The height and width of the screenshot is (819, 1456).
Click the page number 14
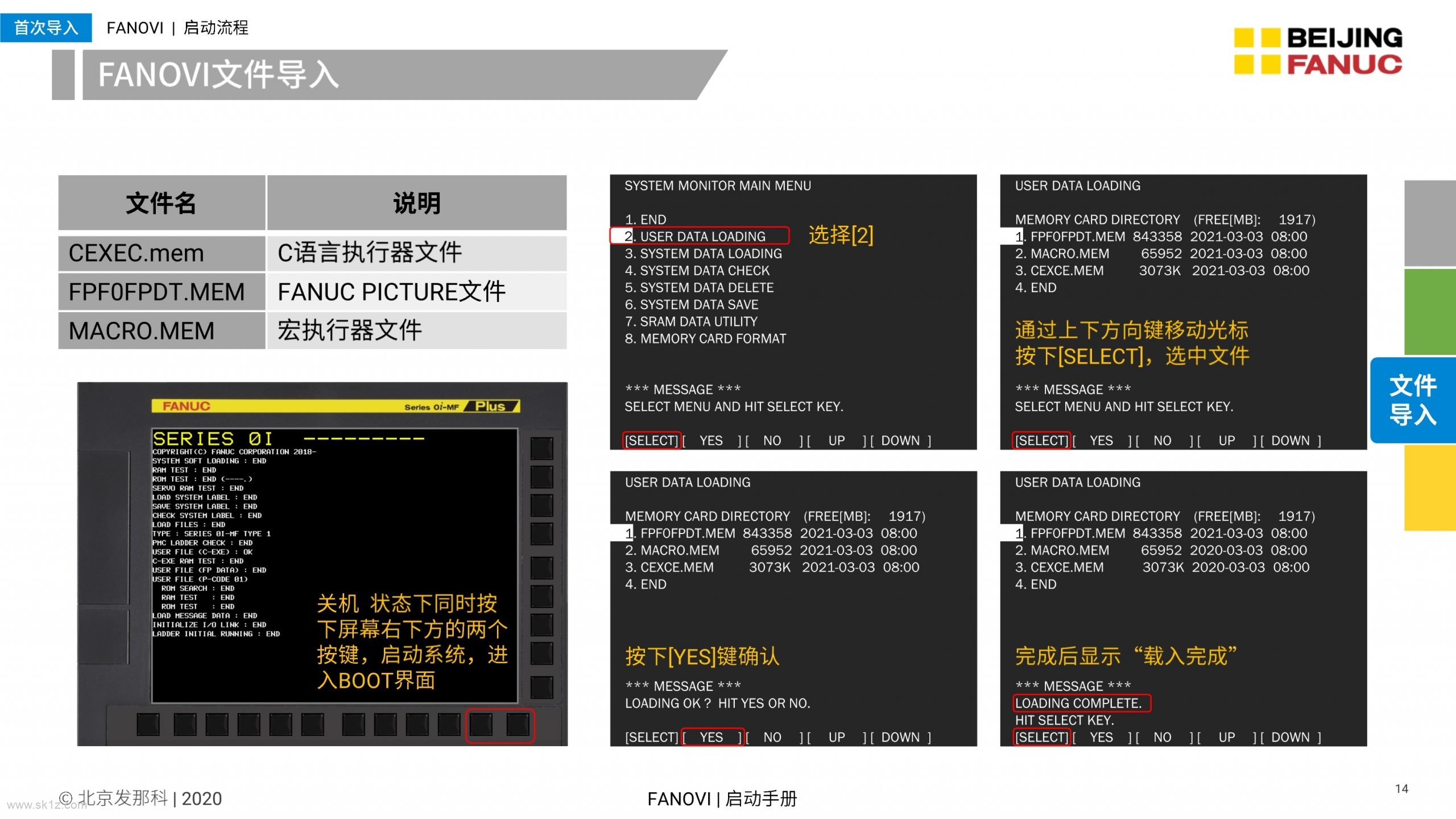[x=1401, y=789]
